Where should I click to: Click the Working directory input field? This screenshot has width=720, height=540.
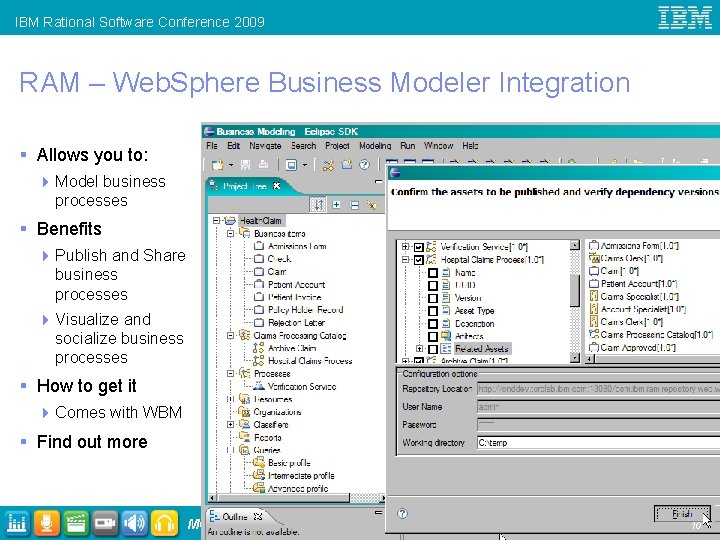pyautogui.click(x=598, y=443)
